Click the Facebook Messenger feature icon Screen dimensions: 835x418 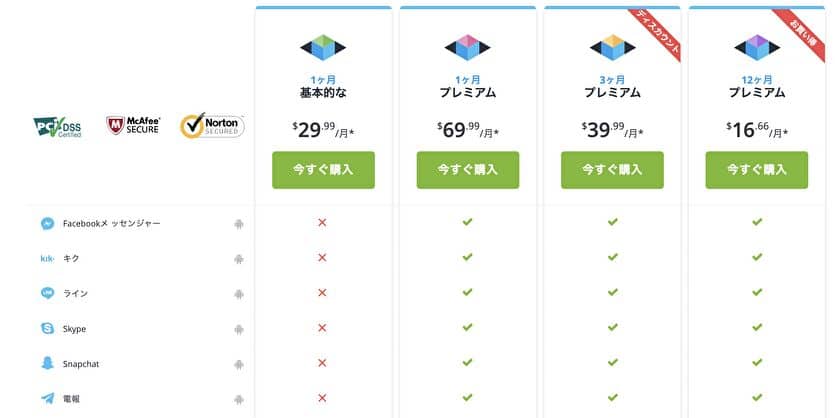[47, 224]
